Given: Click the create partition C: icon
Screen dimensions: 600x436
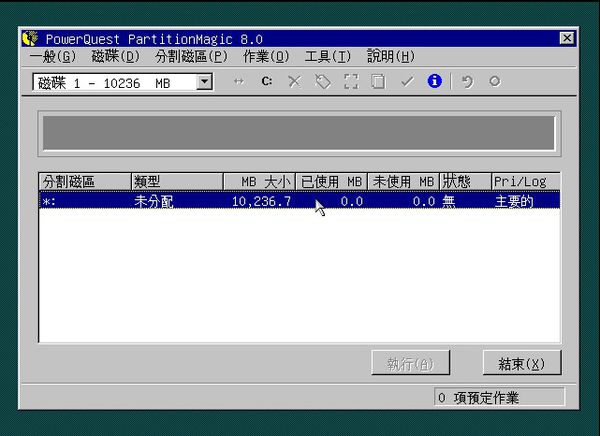Looking at the screenshot, I should point(267,81).
